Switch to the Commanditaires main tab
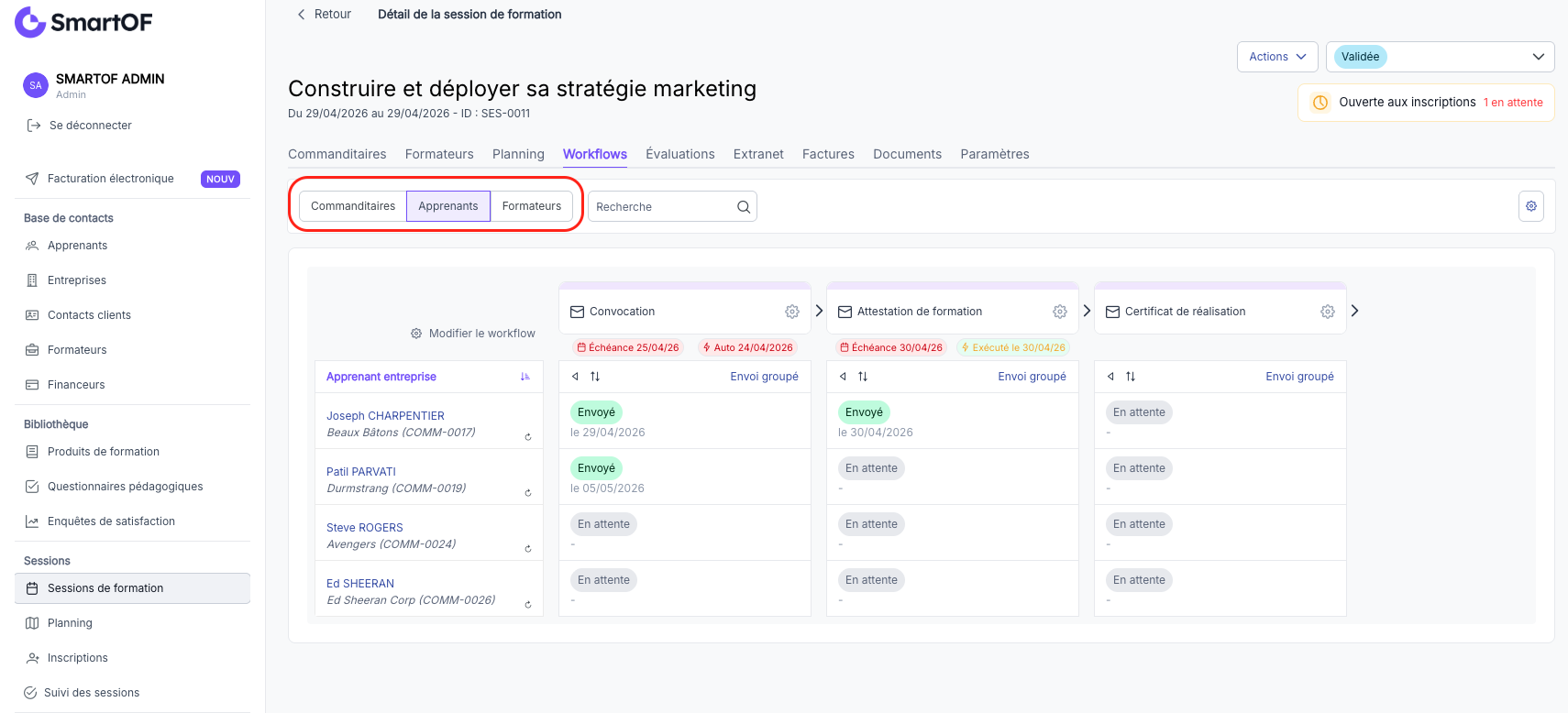Image resolution: width=1568 pixels, height=713 pixels. point(337,154)
